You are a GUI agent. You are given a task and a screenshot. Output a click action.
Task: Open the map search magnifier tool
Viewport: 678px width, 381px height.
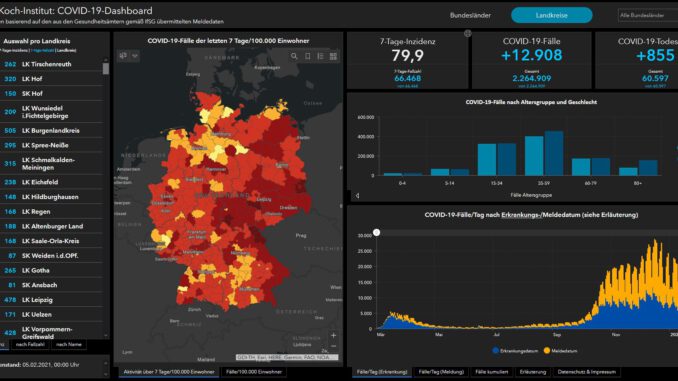(294, 56)
